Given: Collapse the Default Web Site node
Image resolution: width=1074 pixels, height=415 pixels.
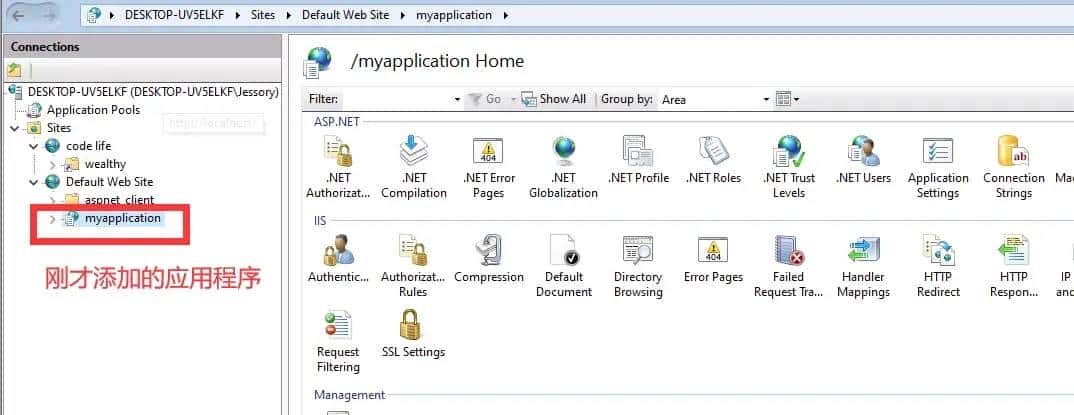Looking at the screenshot, I should 35,182.
